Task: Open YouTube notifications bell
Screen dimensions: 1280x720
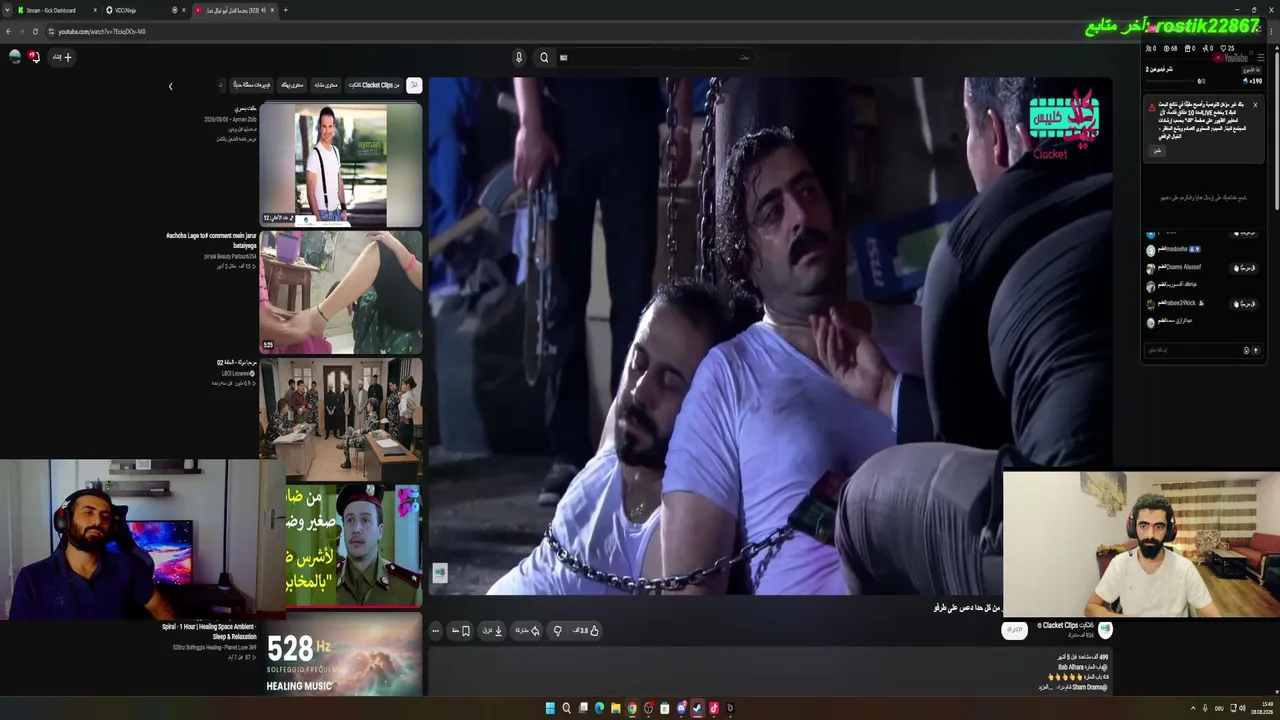Action: pos(34,57)
